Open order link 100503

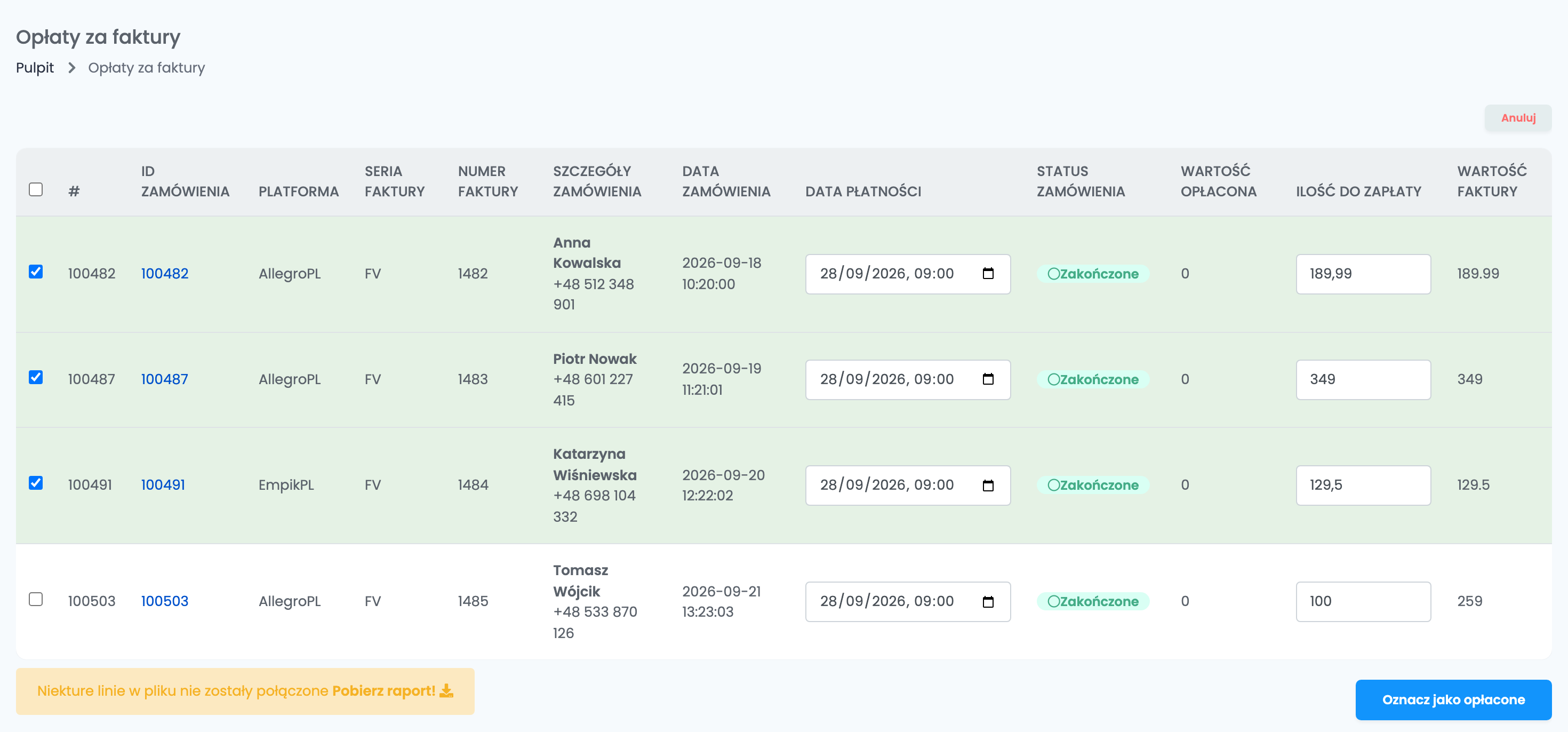click(x=164, y=601)
